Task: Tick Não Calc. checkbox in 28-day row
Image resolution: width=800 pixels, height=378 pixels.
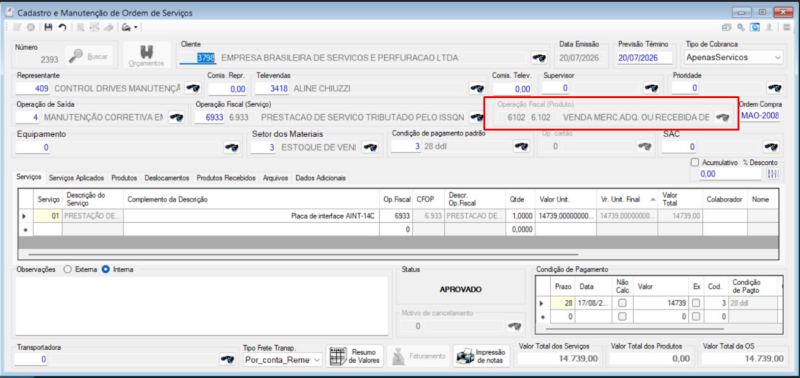Action: tap(622, 303)
